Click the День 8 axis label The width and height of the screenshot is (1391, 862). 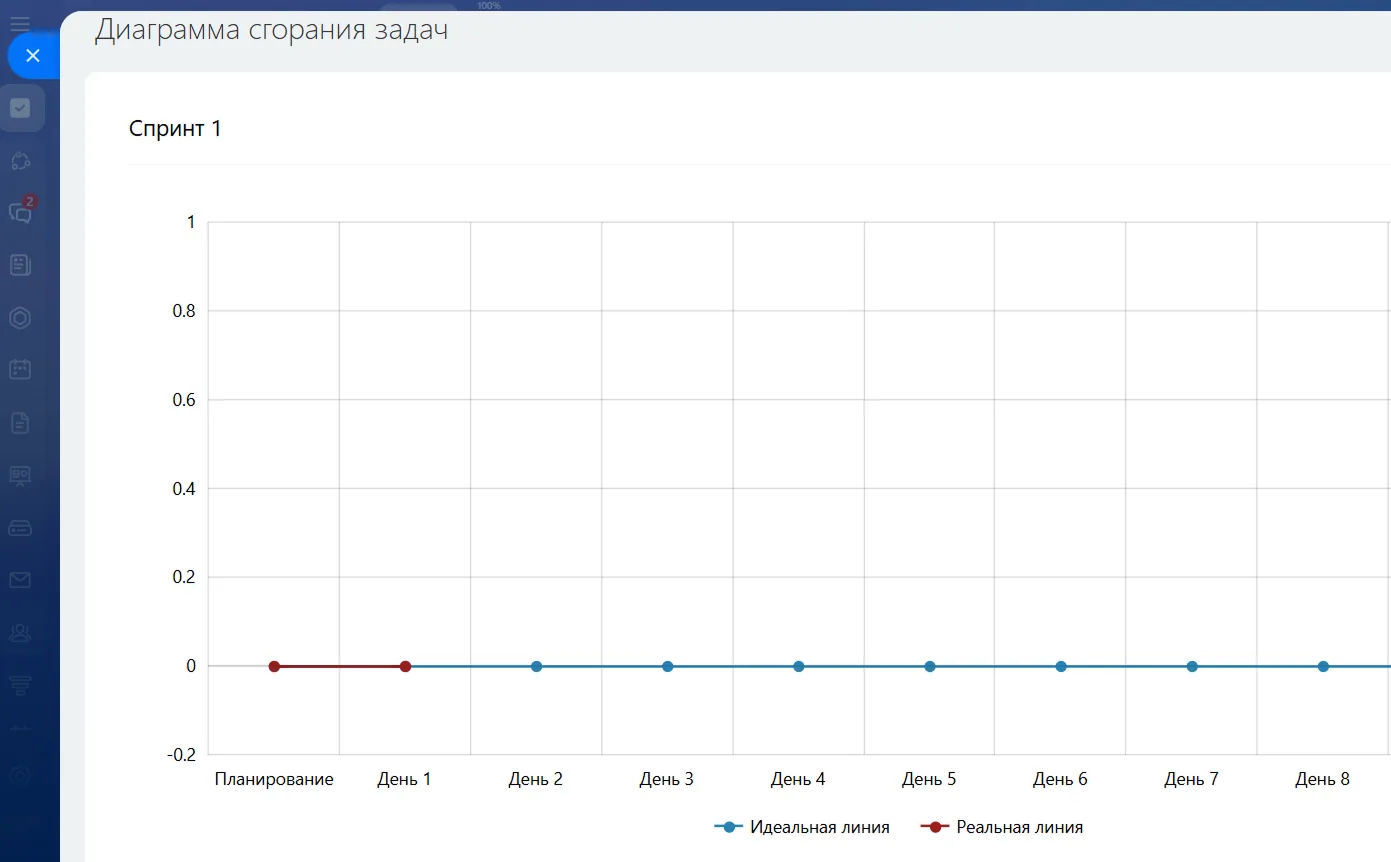(1322, 779)
